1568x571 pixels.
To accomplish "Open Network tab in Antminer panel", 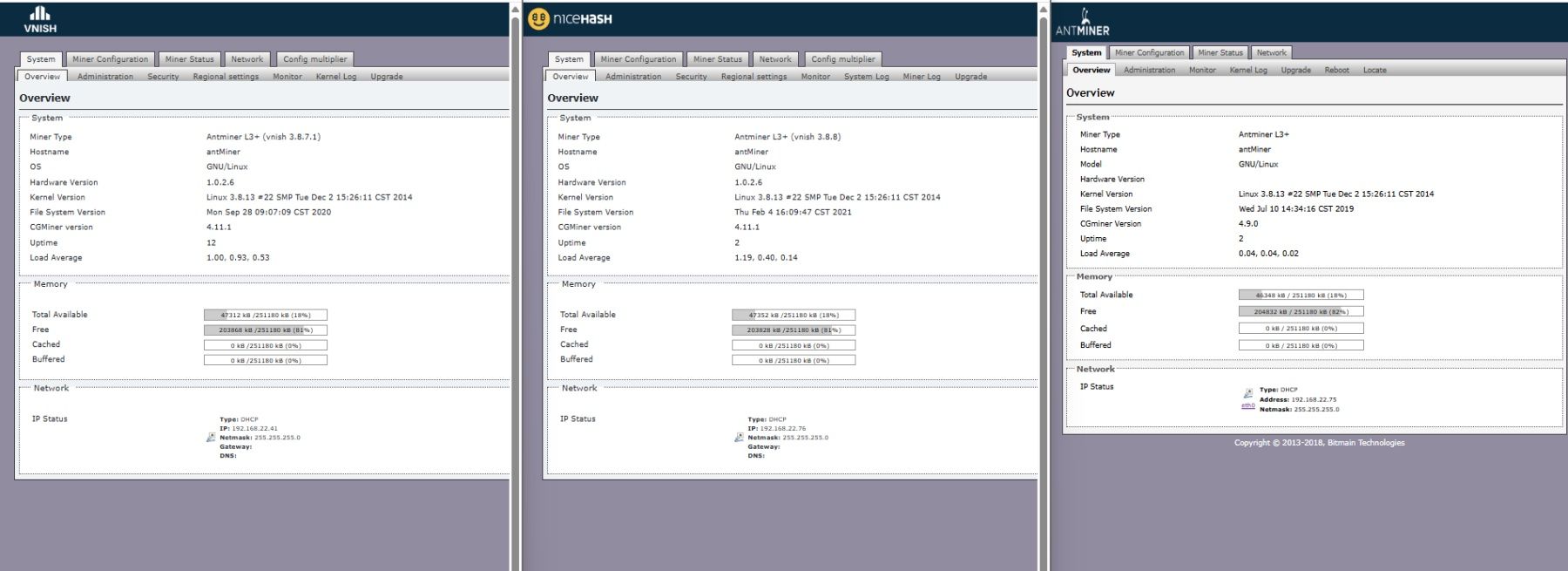I will (x=1272, y=52).
